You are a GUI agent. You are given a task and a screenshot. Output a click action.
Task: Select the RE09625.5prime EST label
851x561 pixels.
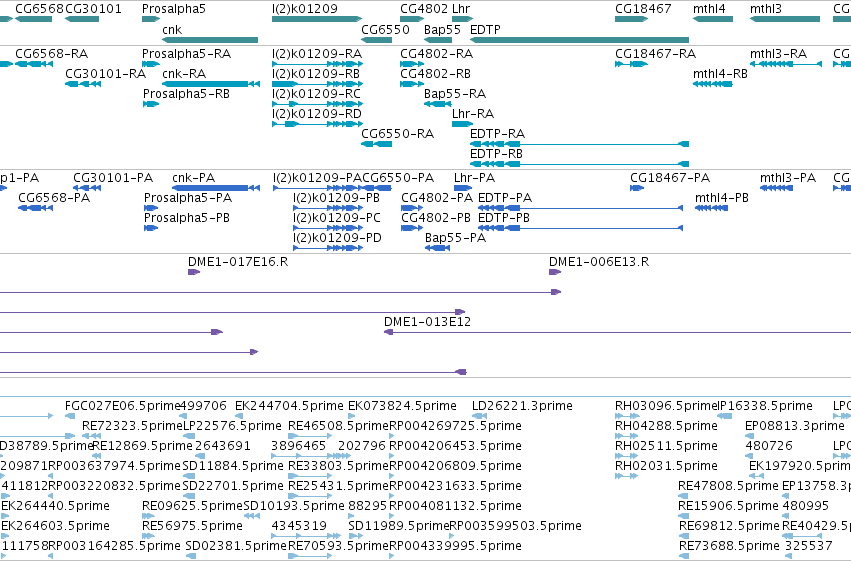click(x=192, y=506)
